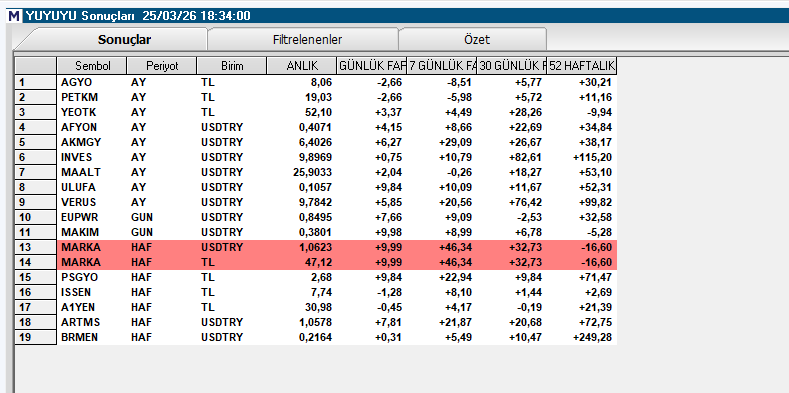Click the 30-day value -2,53
This screenshot has width=789, height=393.
(531, 217)
